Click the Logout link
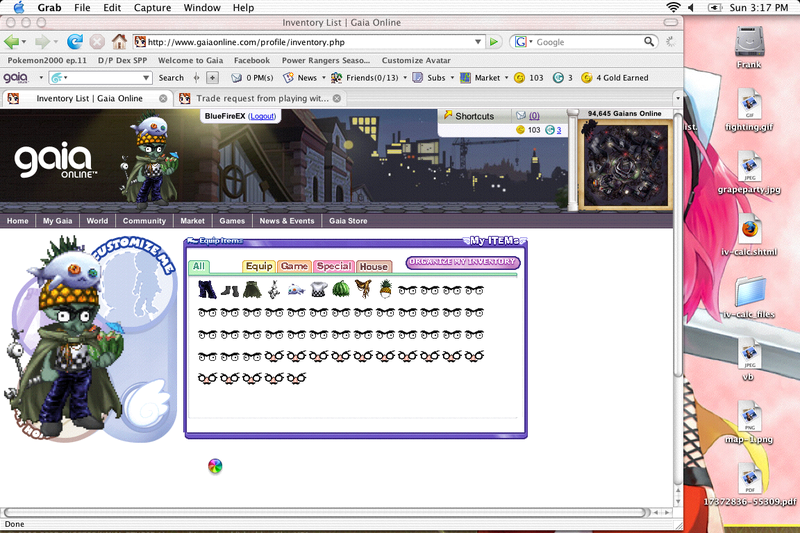The width and height of the screenshot is (800, 533). 262,116
